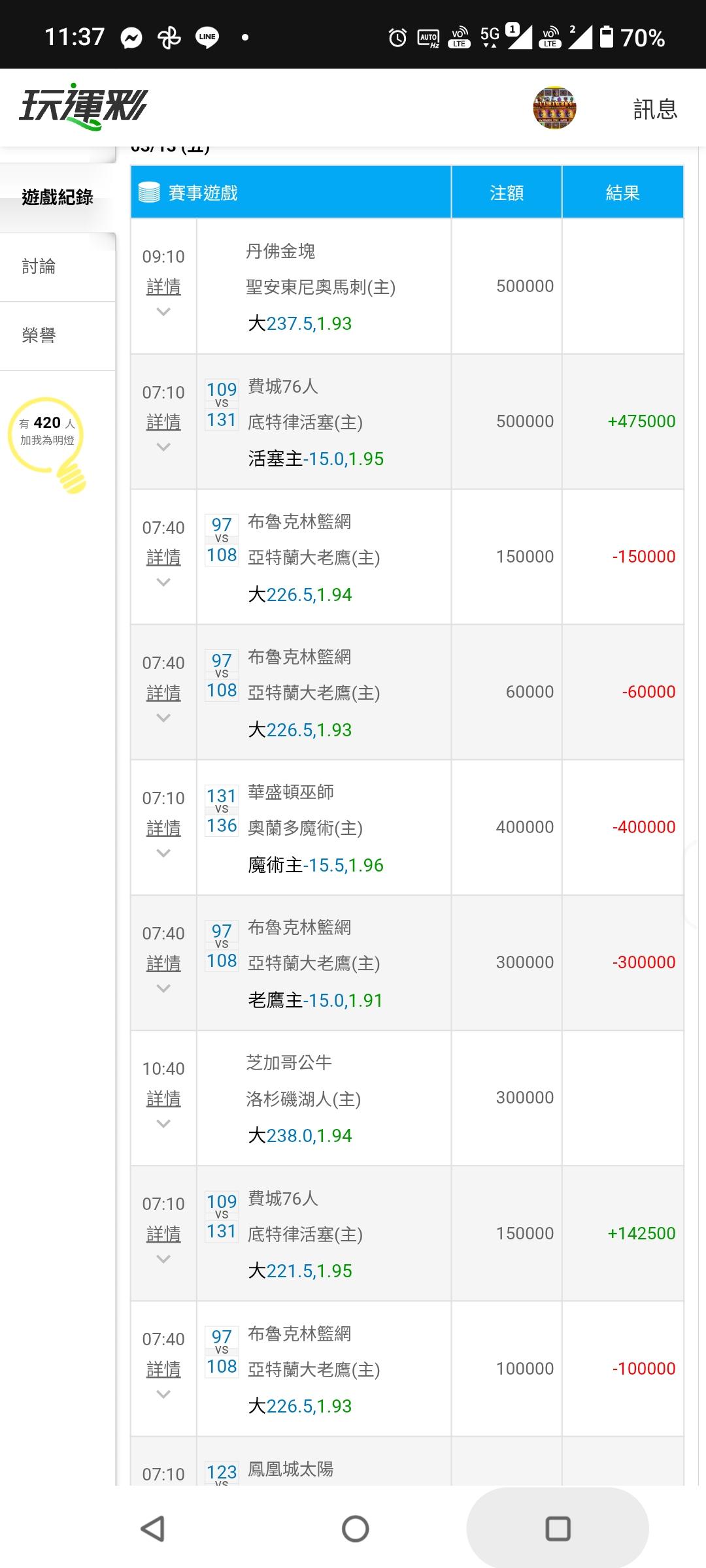Tap the Messenger notification icon in status bar
This screenshot has width=706, height=1568.
coord(131,38)
